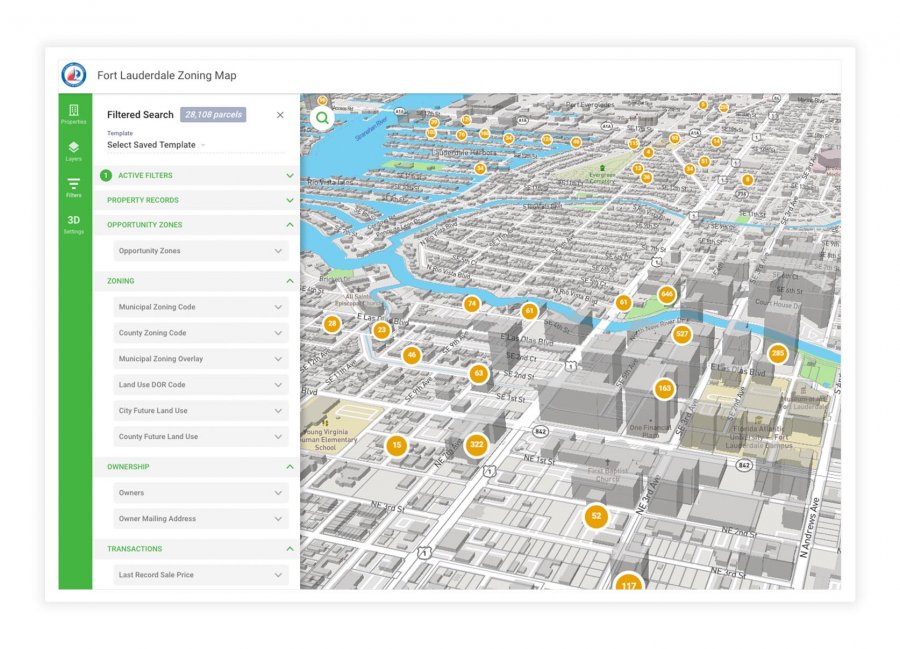Click the green active filters count badge
This screenshot has width=900, height=649.
click(x=107, y=175)
